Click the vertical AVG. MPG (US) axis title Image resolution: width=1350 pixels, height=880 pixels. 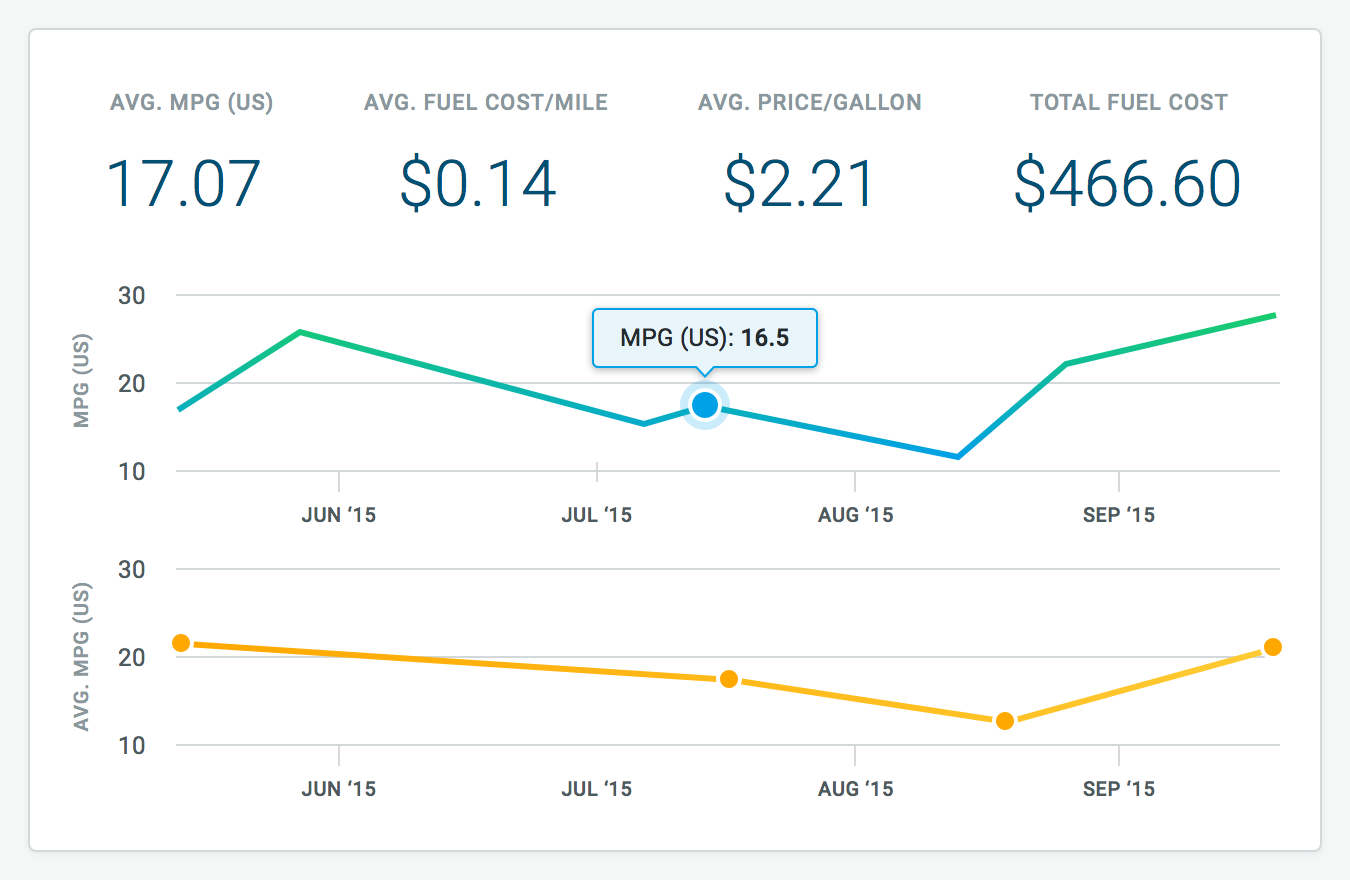tap(82, 657)
